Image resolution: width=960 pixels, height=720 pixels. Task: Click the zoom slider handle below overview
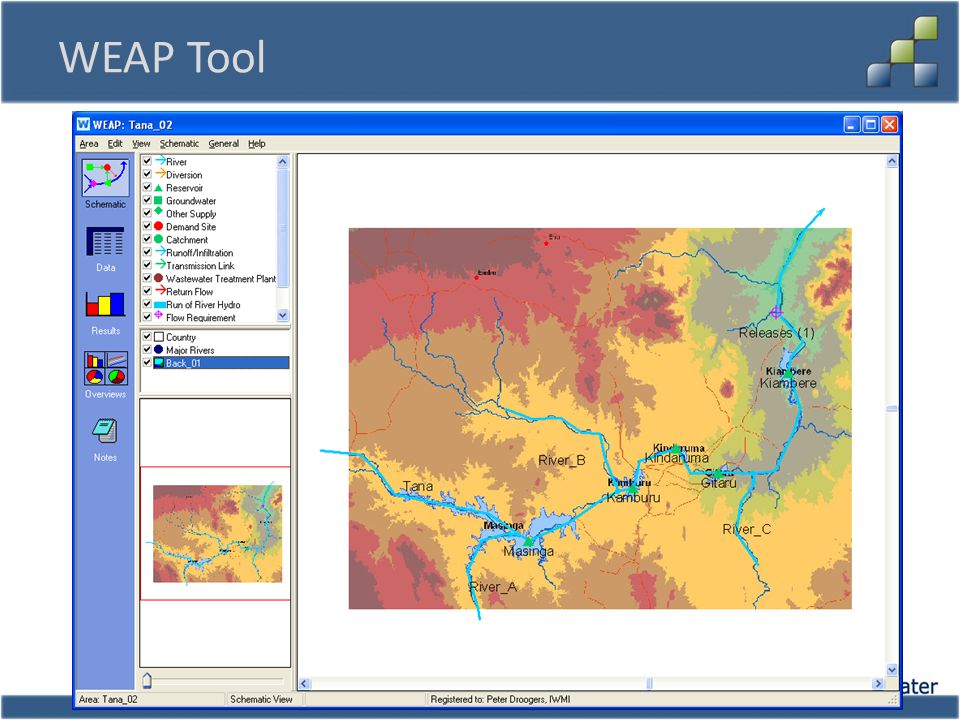tap(147, 680)
